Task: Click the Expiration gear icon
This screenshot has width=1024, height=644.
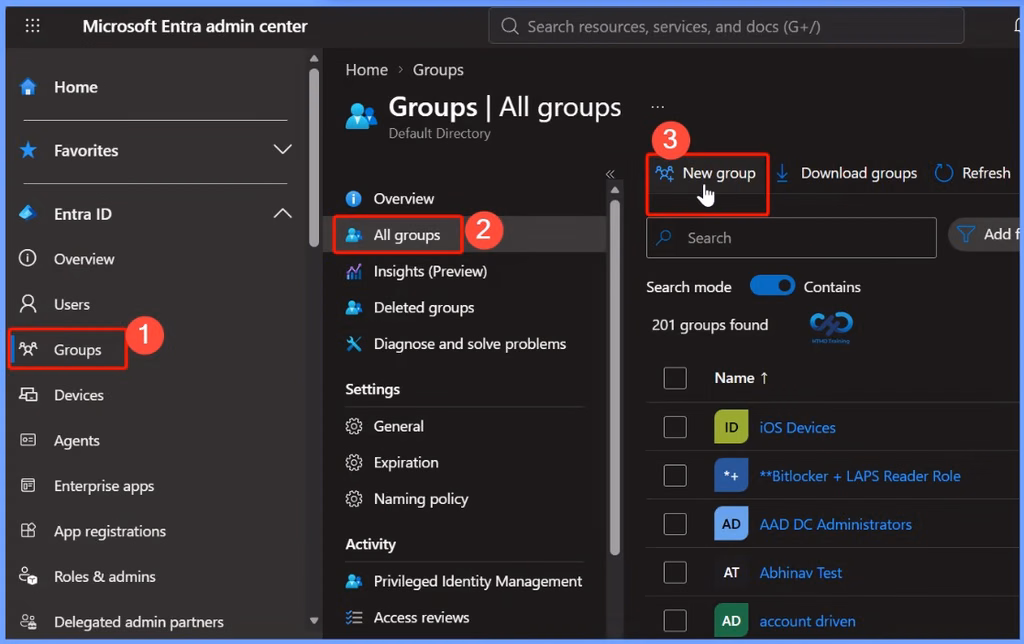Action: 353,462
